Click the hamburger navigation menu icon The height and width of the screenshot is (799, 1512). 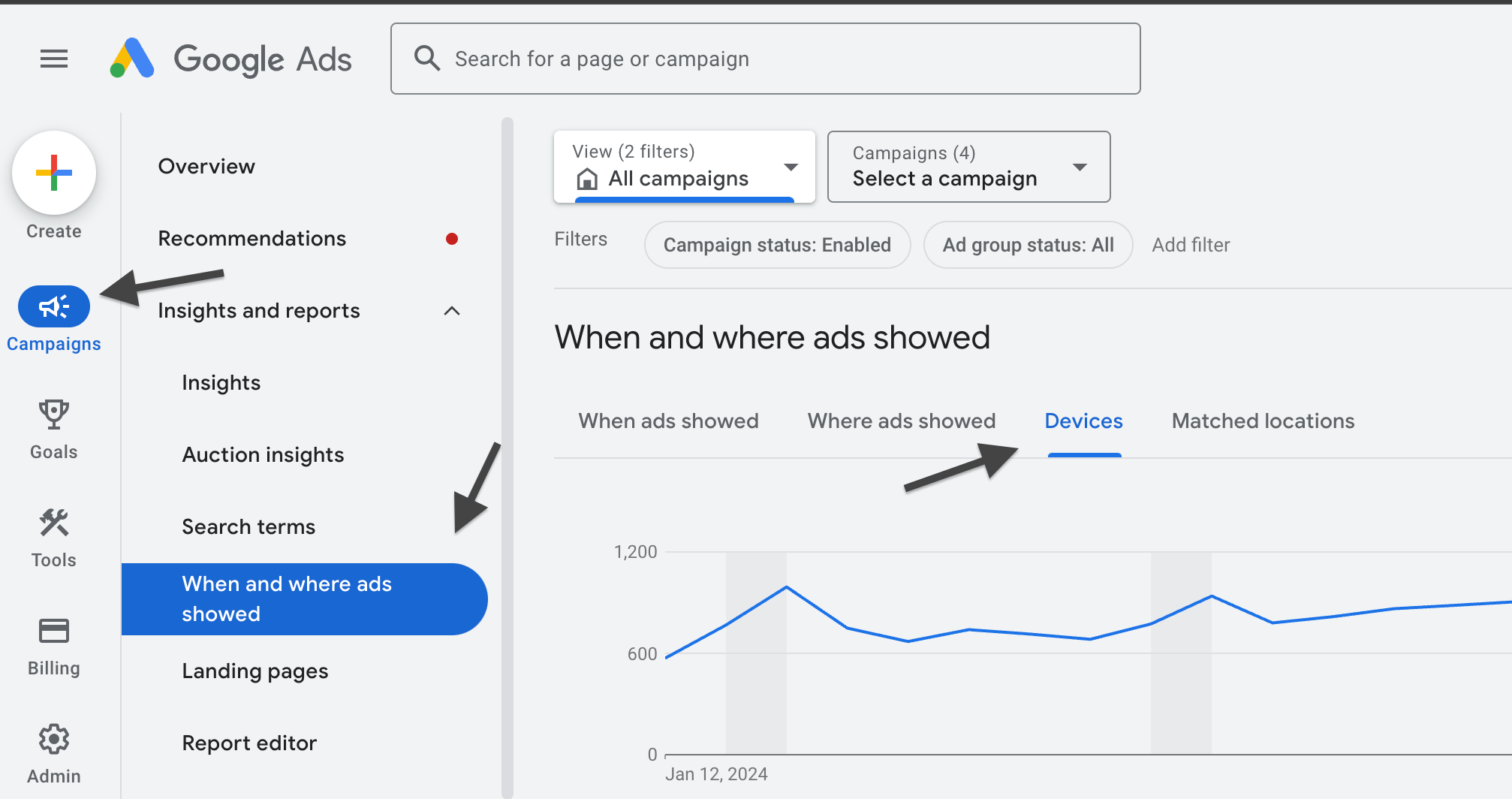53,59
